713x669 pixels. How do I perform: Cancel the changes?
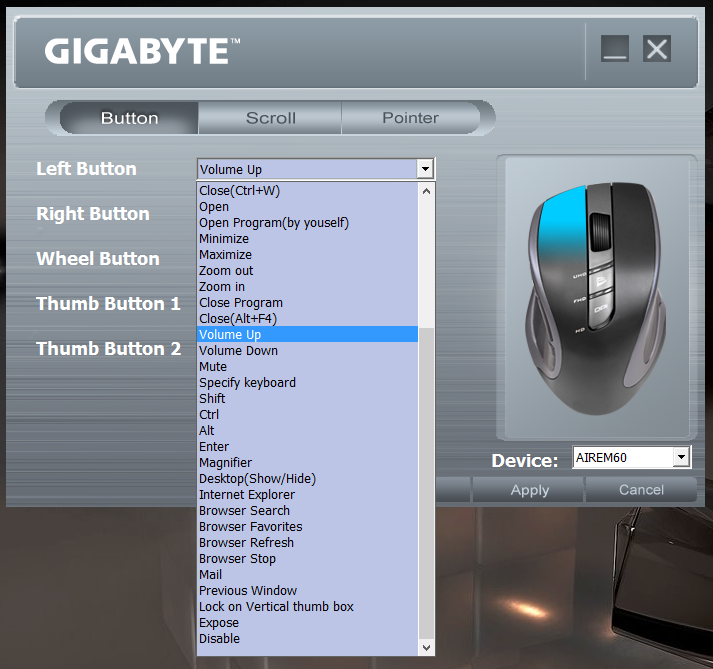[x=641, y=490]
